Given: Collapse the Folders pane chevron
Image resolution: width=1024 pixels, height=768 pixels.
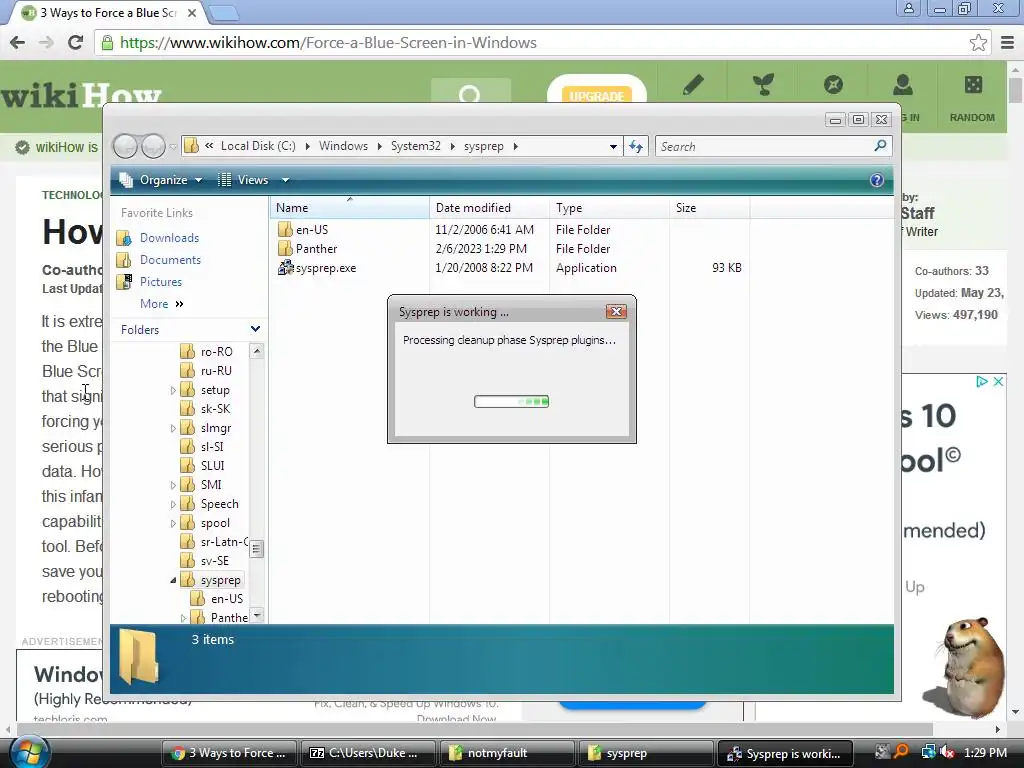Looking at the screenshot, I should click(255, 329).
